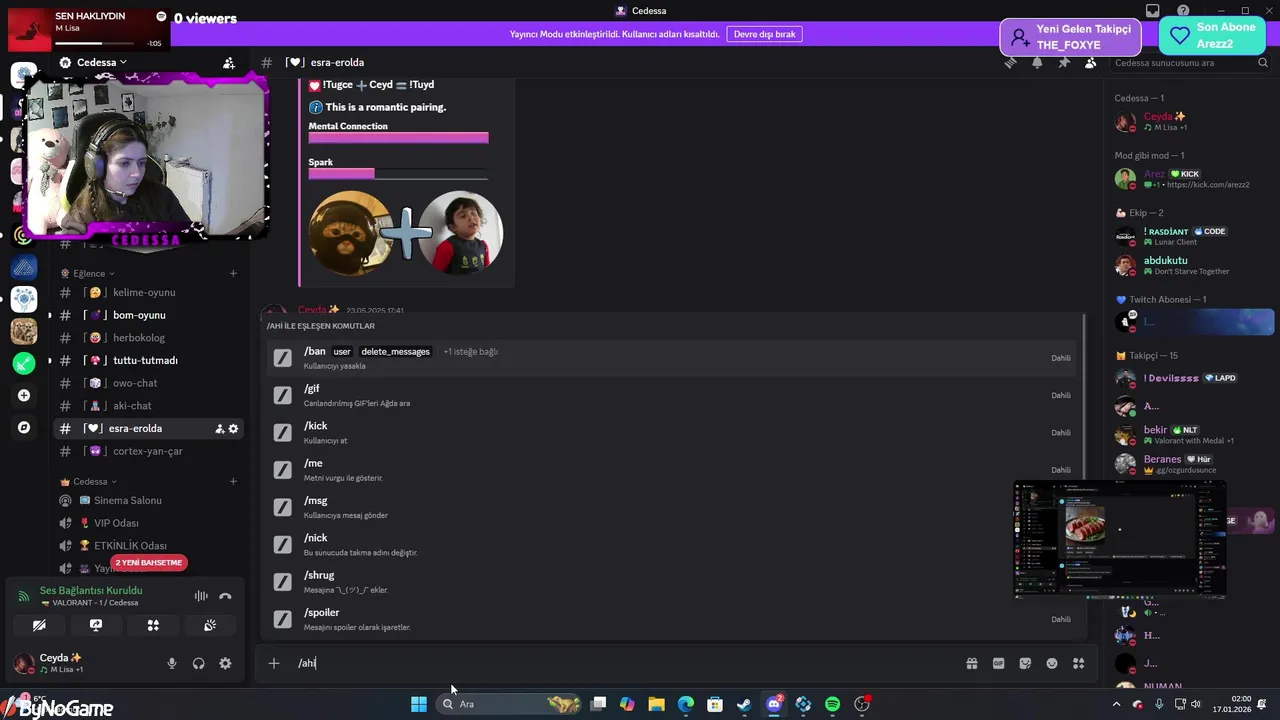Choose the /spoiler command
1280x720 pixels.
(673, 619)
